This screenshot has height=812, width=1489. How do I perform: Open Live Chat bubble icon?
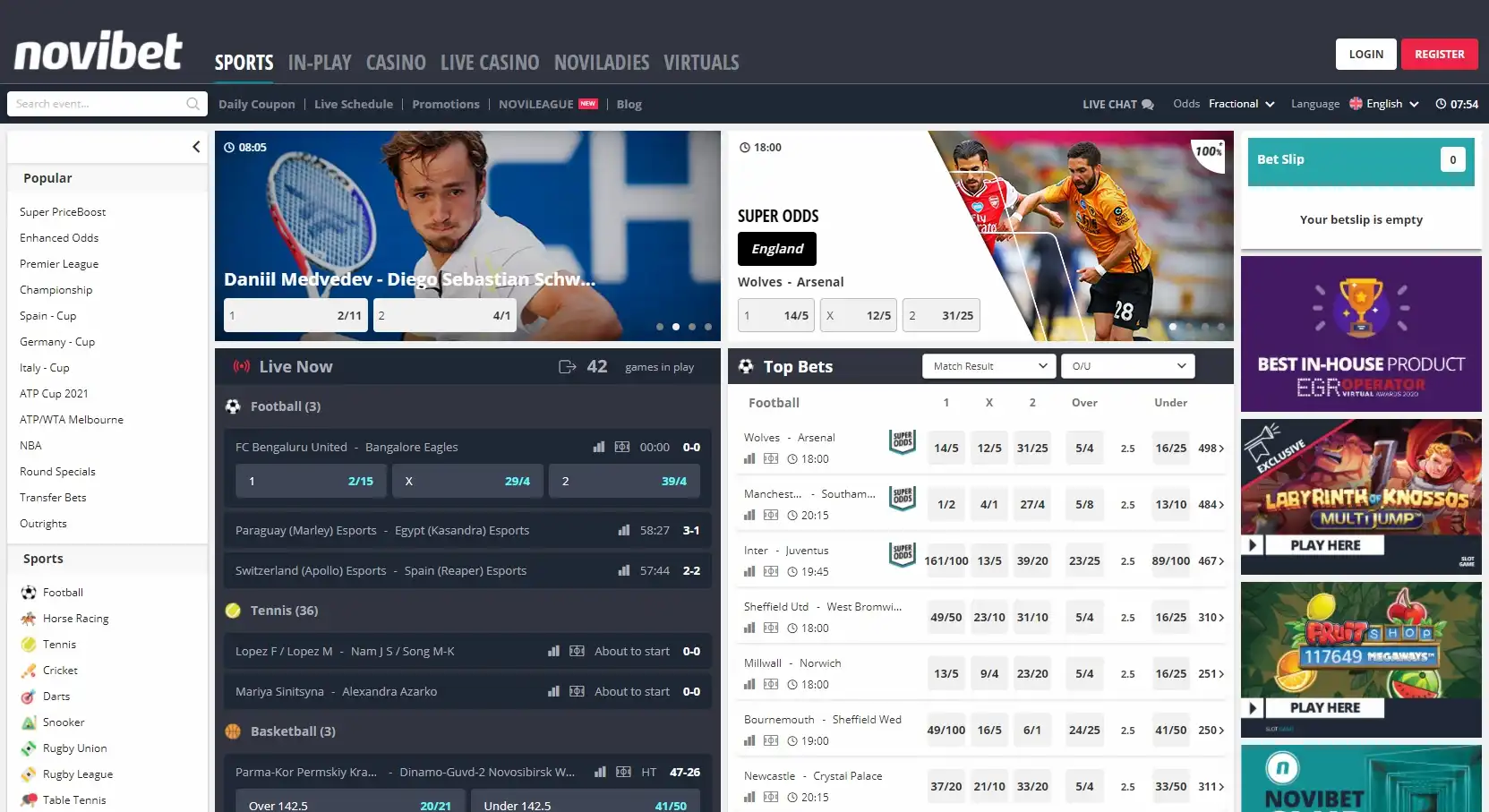[x=1148, y=105]
